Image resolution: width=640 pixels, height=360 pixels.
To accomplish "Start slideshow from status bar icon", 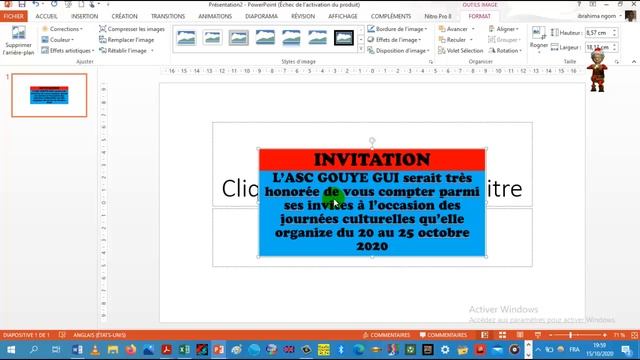I will pyautogui.click(x=538, y=335).
